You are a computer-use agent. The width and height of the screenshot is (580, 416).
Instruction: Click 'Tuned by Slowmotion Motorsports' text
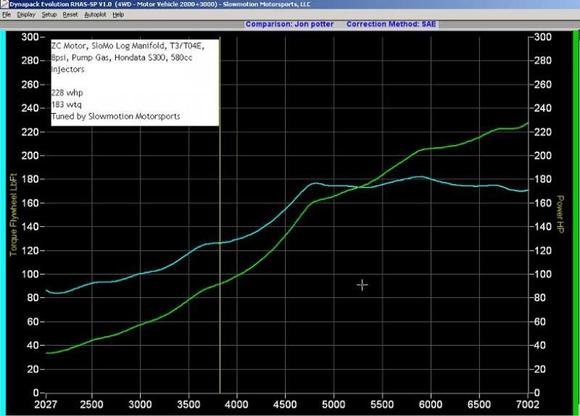pyautogui.click(x=115, y=116)
